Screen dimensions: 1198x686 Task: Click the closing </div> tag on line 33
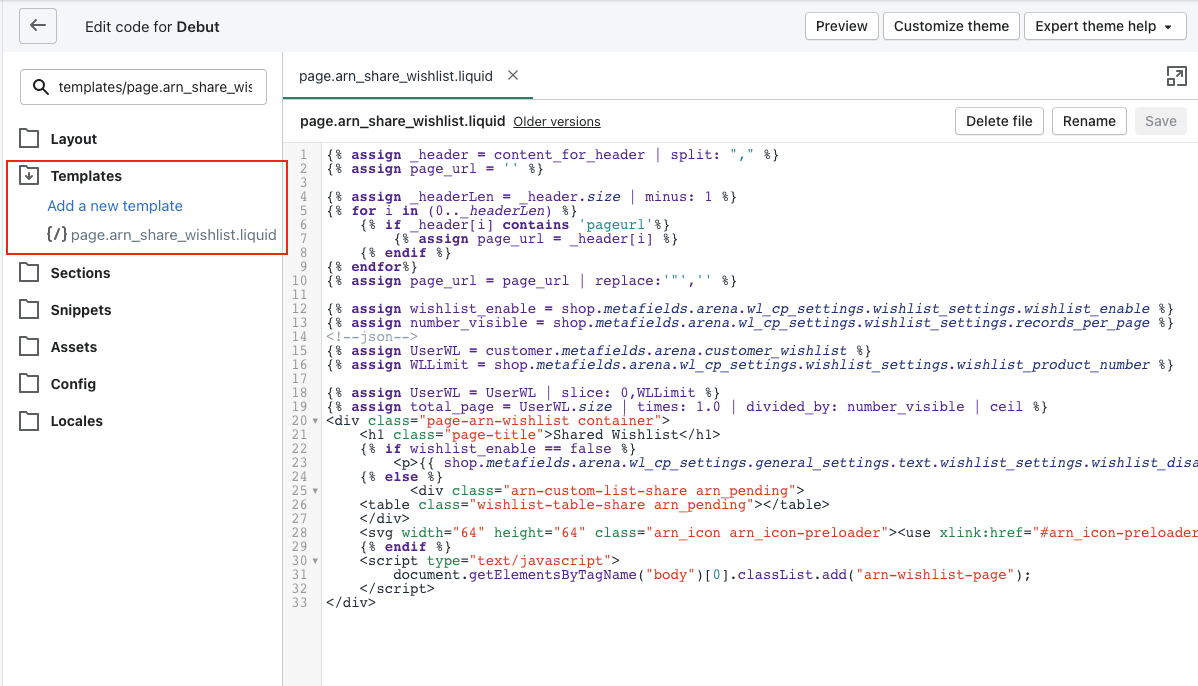351,603
